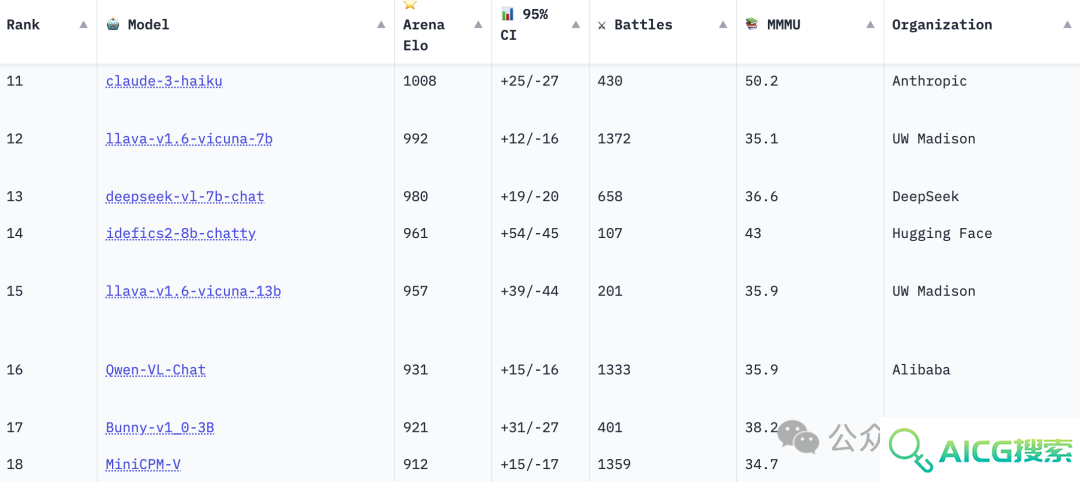1080x482 pixels.
Task: Click the 95% CI sort arrow
Action: point(576,25)
